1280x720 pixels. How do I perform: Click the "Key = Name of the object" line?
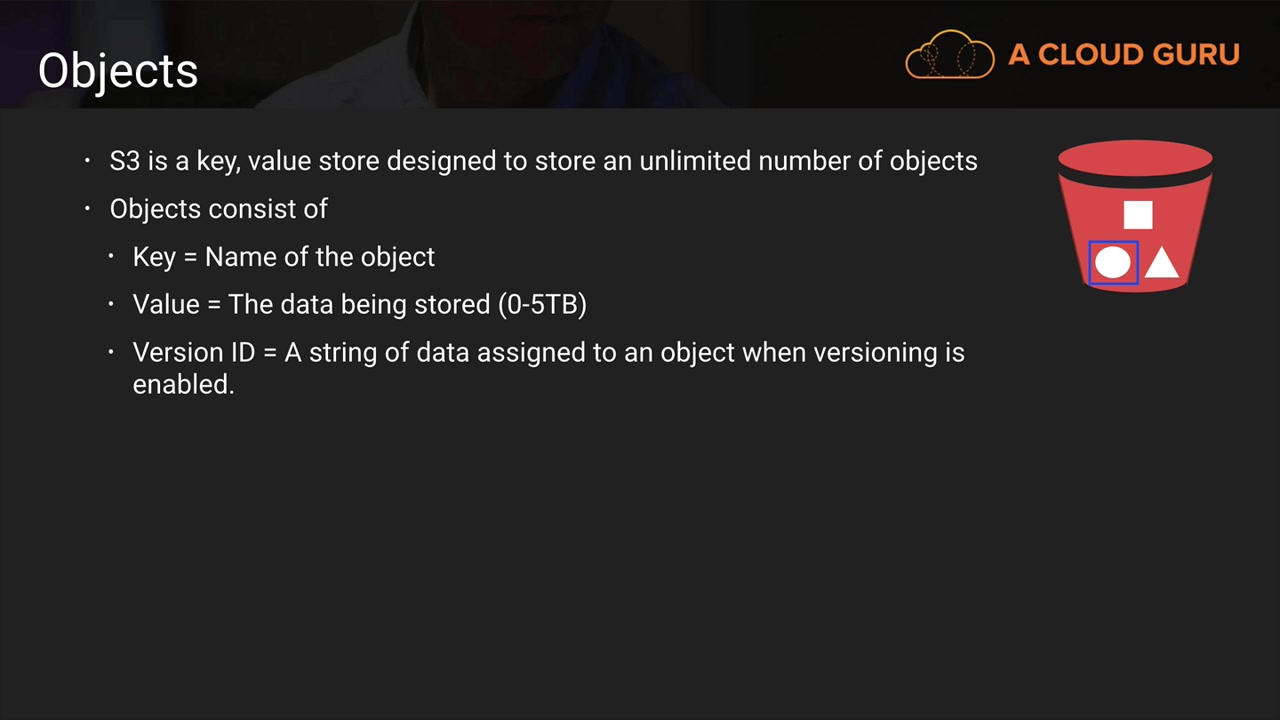pos(284,257)
